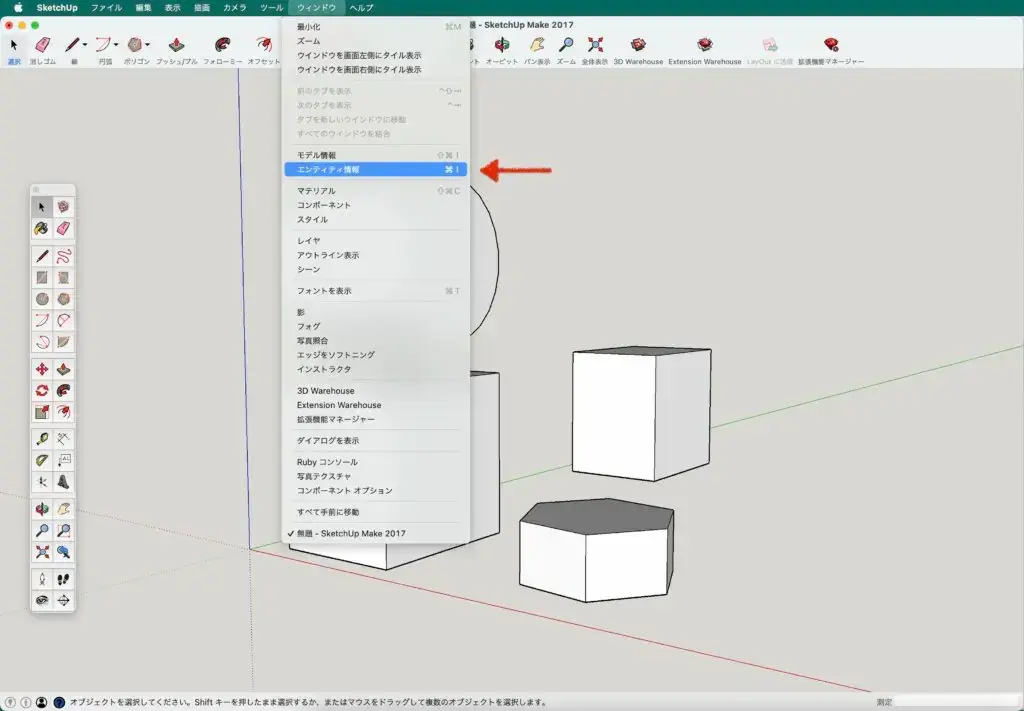Click the white cube model in viewport
This screenshot has height=711, width=1024.
641,414
